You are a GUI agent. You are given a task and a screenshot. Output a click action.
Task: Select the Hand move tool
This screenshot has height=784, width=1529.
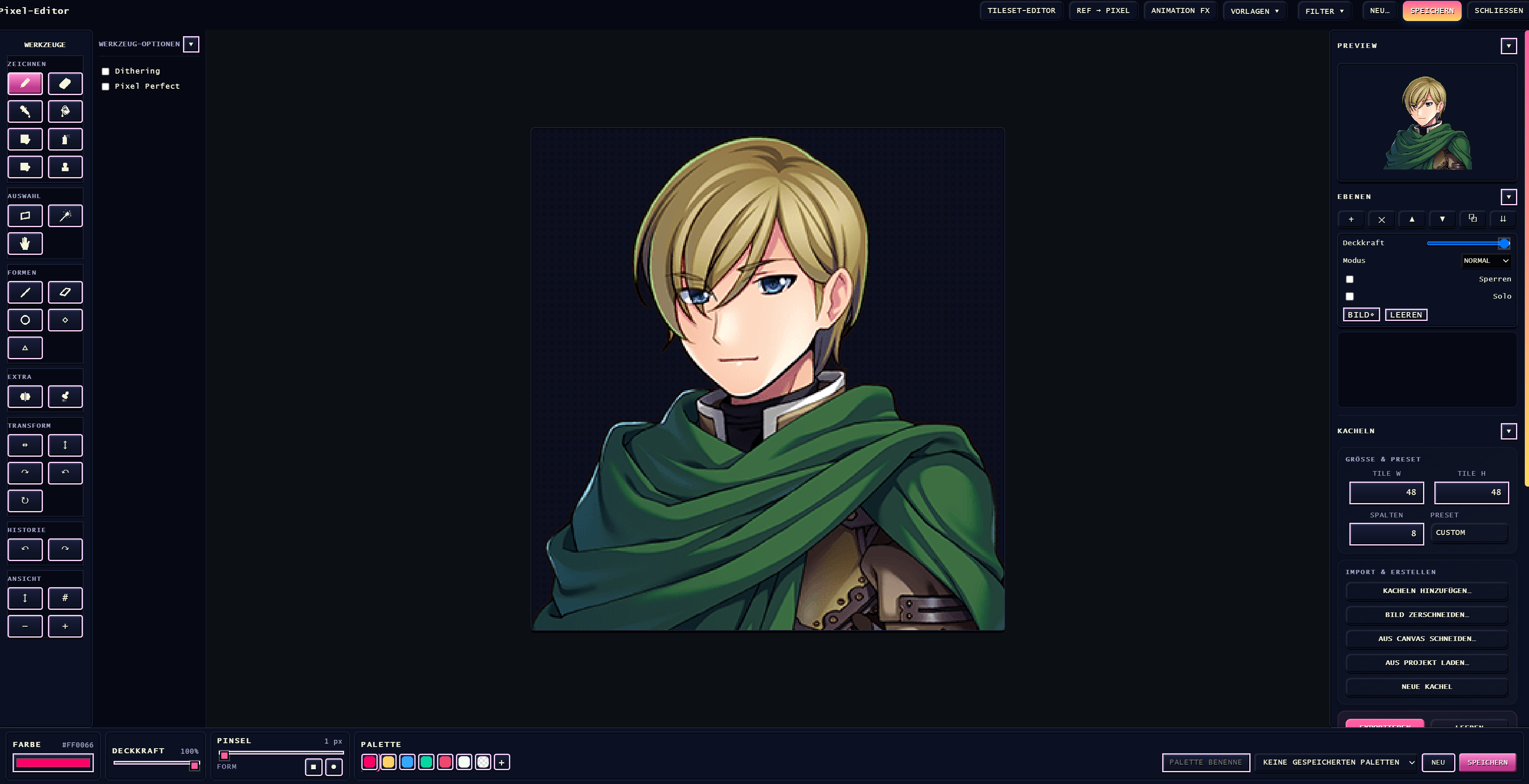tap(25, 244)
